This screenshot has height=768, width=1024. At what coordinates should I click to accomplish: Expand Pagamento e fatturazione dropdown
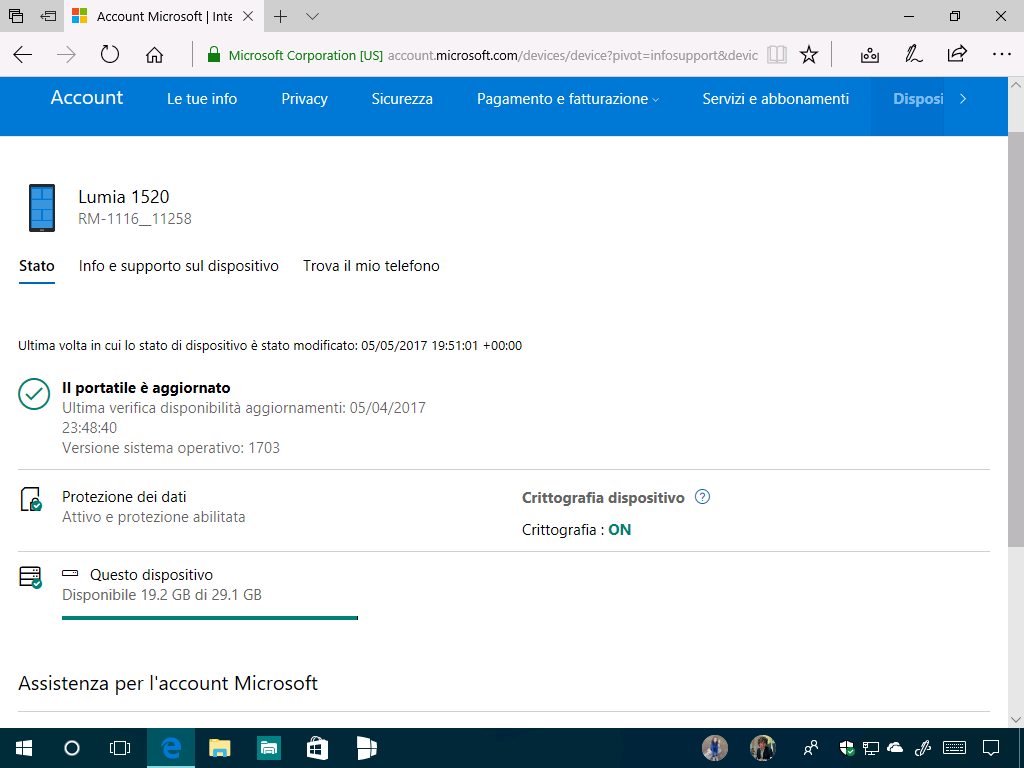pyautogui.click(x=568, y=99)
